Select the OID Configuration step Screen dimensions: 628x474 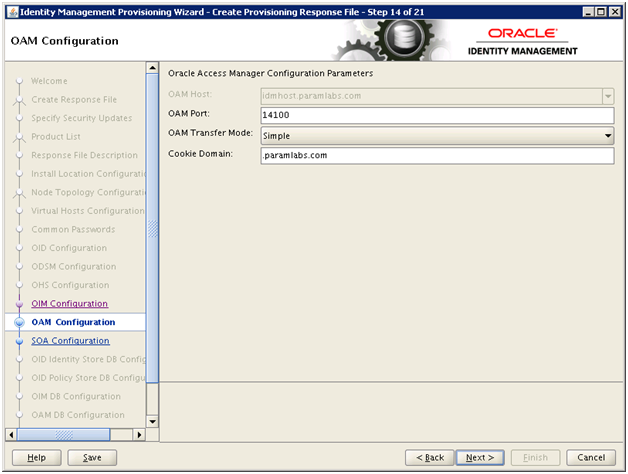[x=69, y=248]
